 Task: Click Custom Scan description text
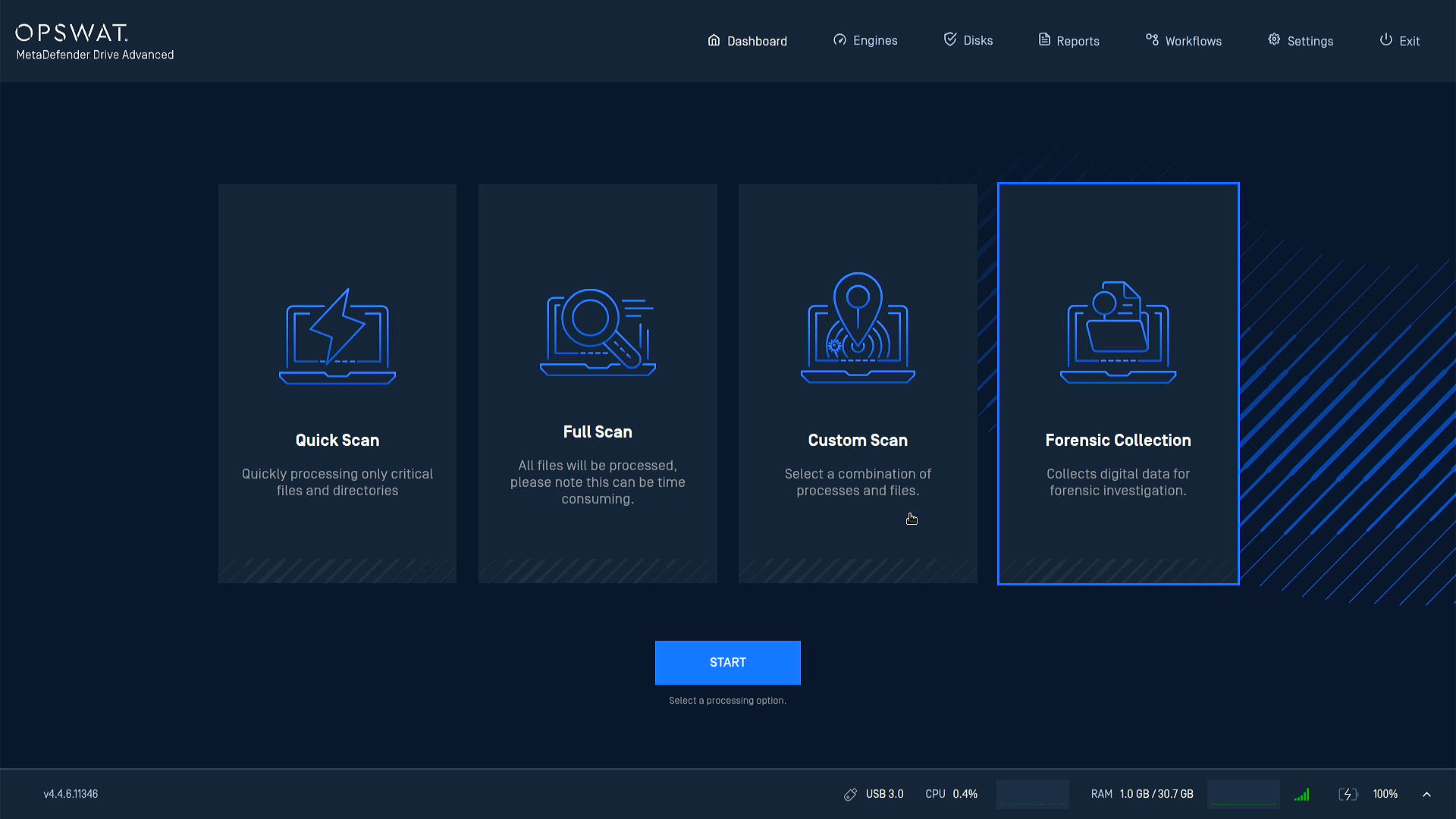(858, 482)
